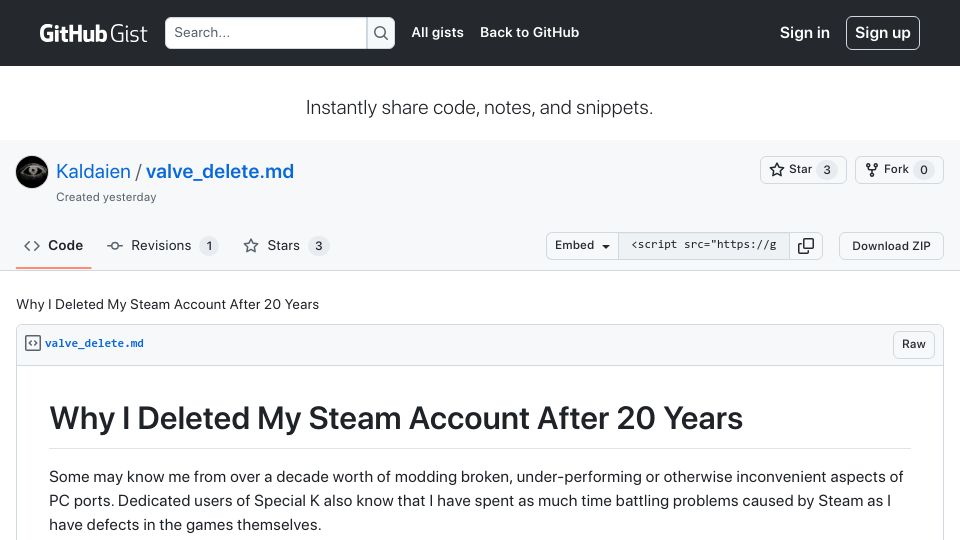Open the valve_delete.md gist title link
Screen dimensions: 960x540
[220, 171]
